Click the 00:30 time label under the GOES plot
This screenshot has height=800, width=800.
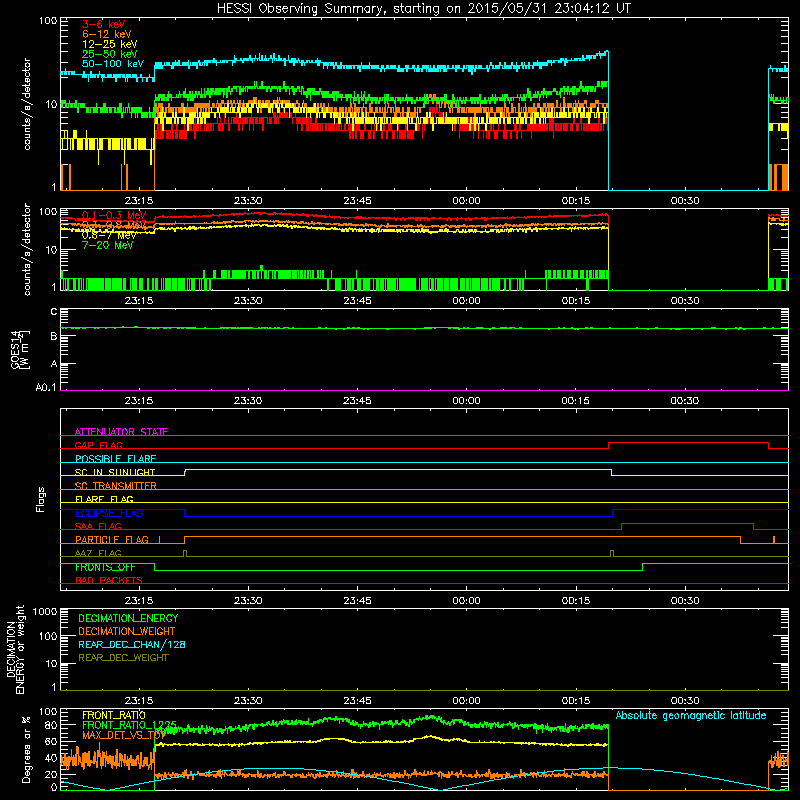pyautogui.click(x=685, y=401)
